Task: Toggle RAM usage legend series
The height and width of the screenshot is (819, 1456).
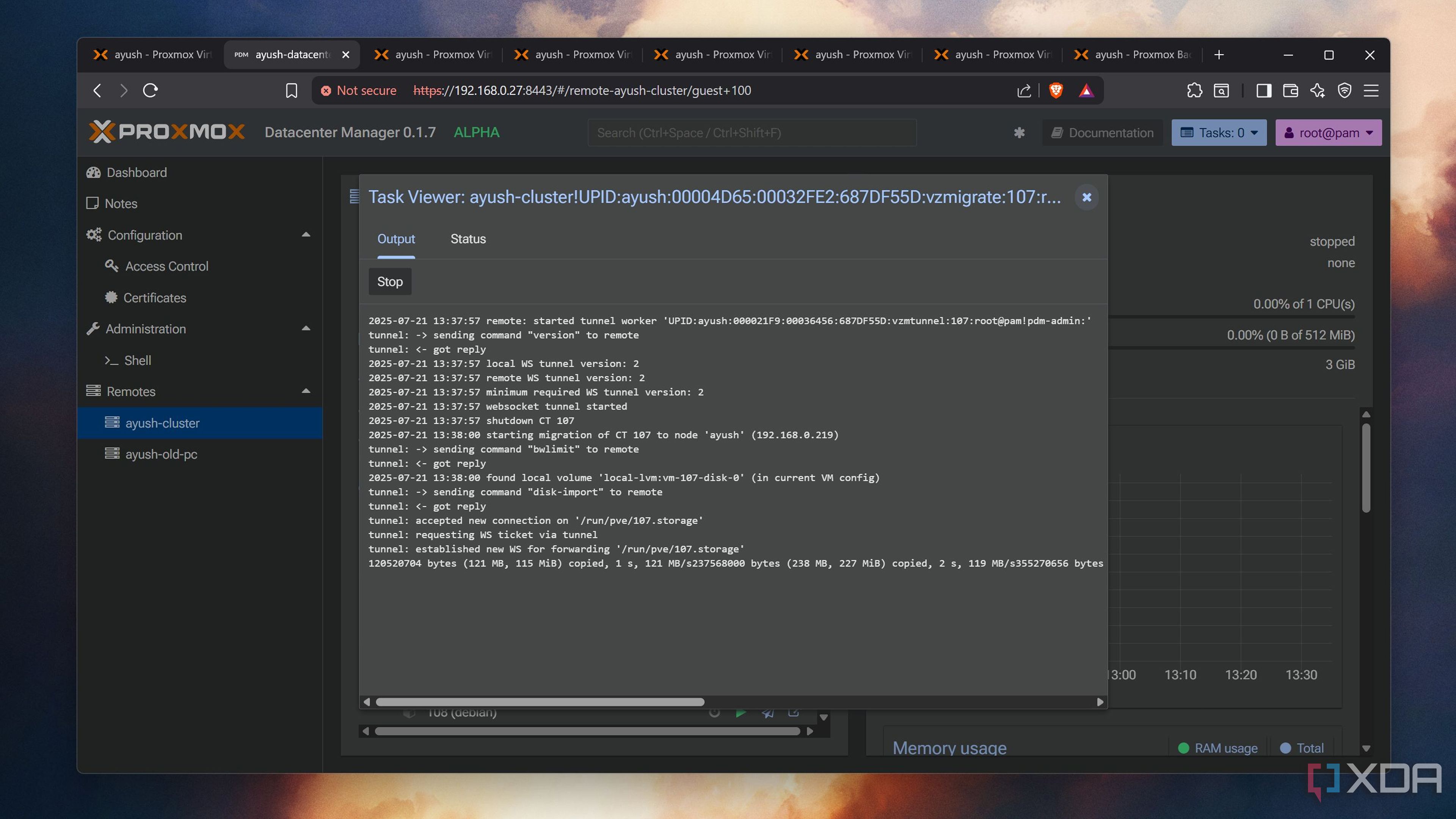Action: click(1218, 748)
